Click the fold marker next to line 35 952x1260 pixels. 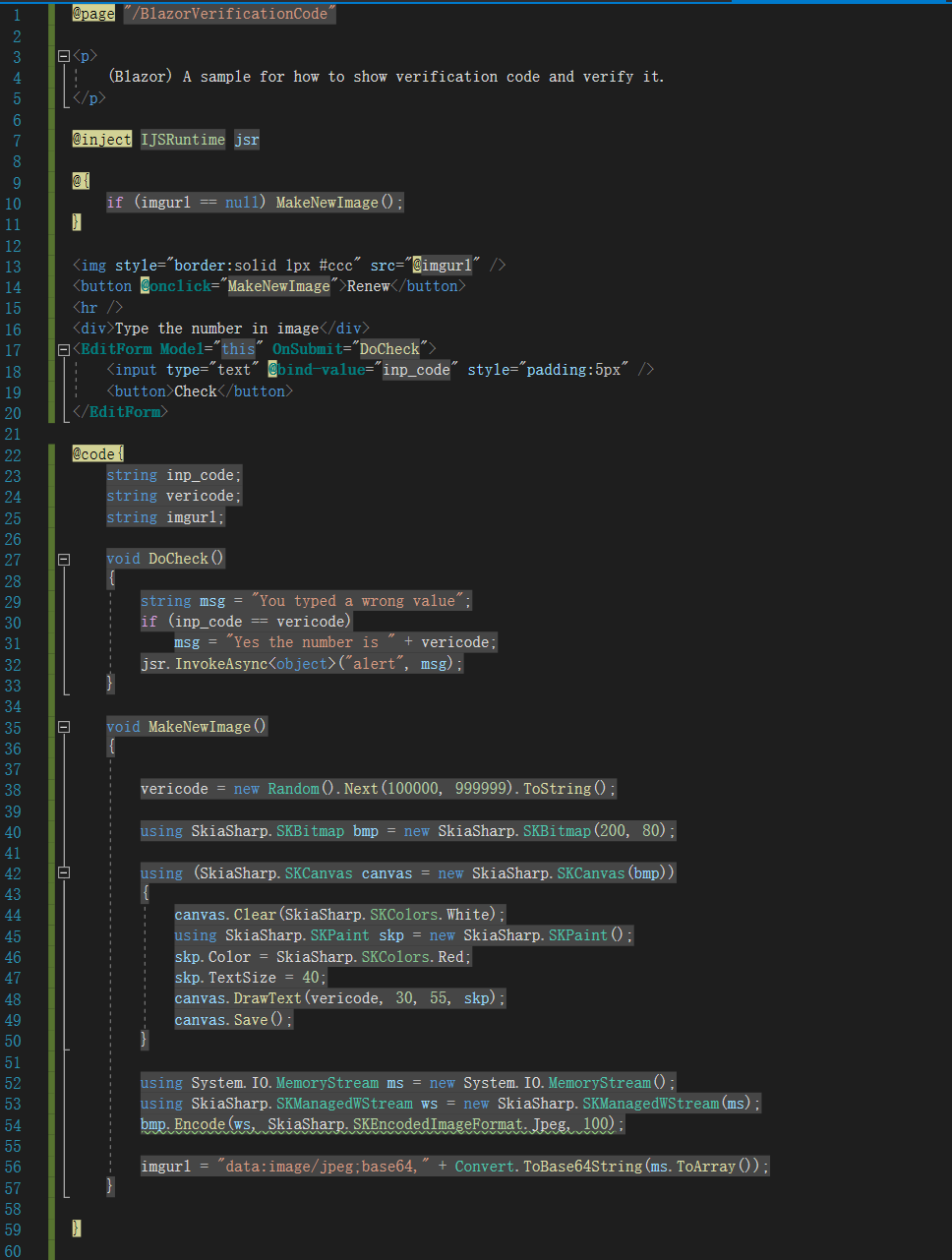tap(62, 726)
